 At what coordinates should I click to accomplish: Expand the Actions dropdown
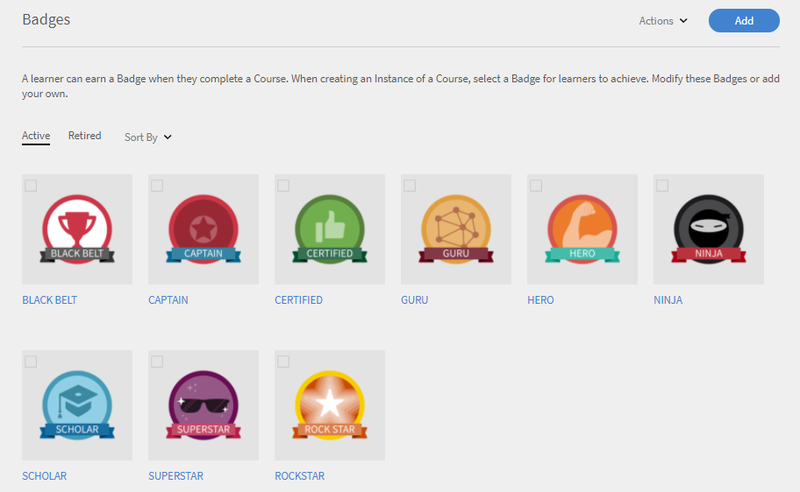(x=663, y=21)
